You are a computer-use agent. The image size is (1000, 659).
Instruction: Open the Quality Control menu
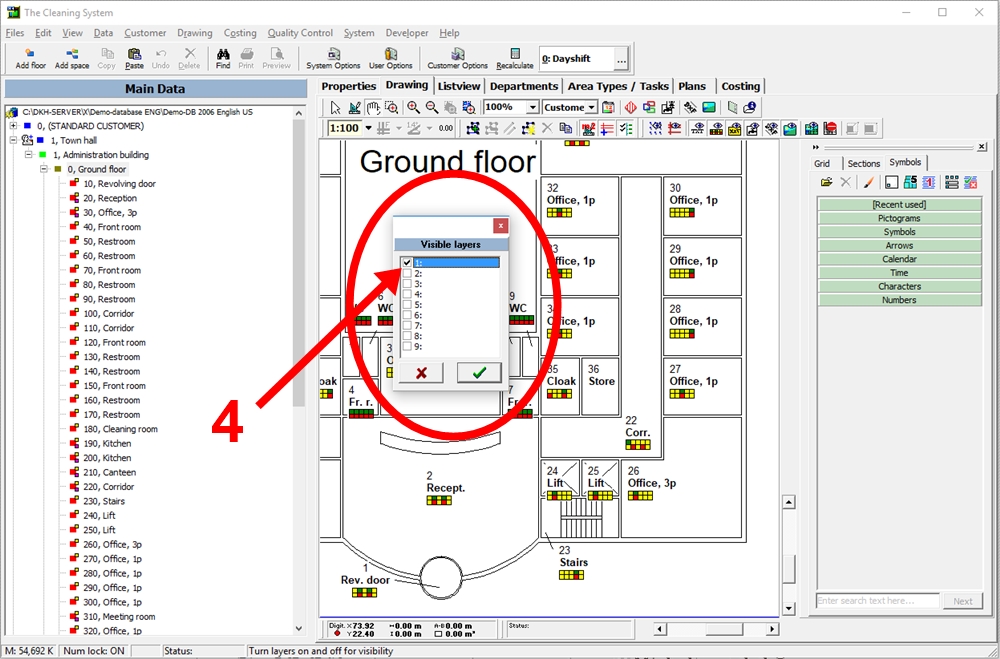300,33
